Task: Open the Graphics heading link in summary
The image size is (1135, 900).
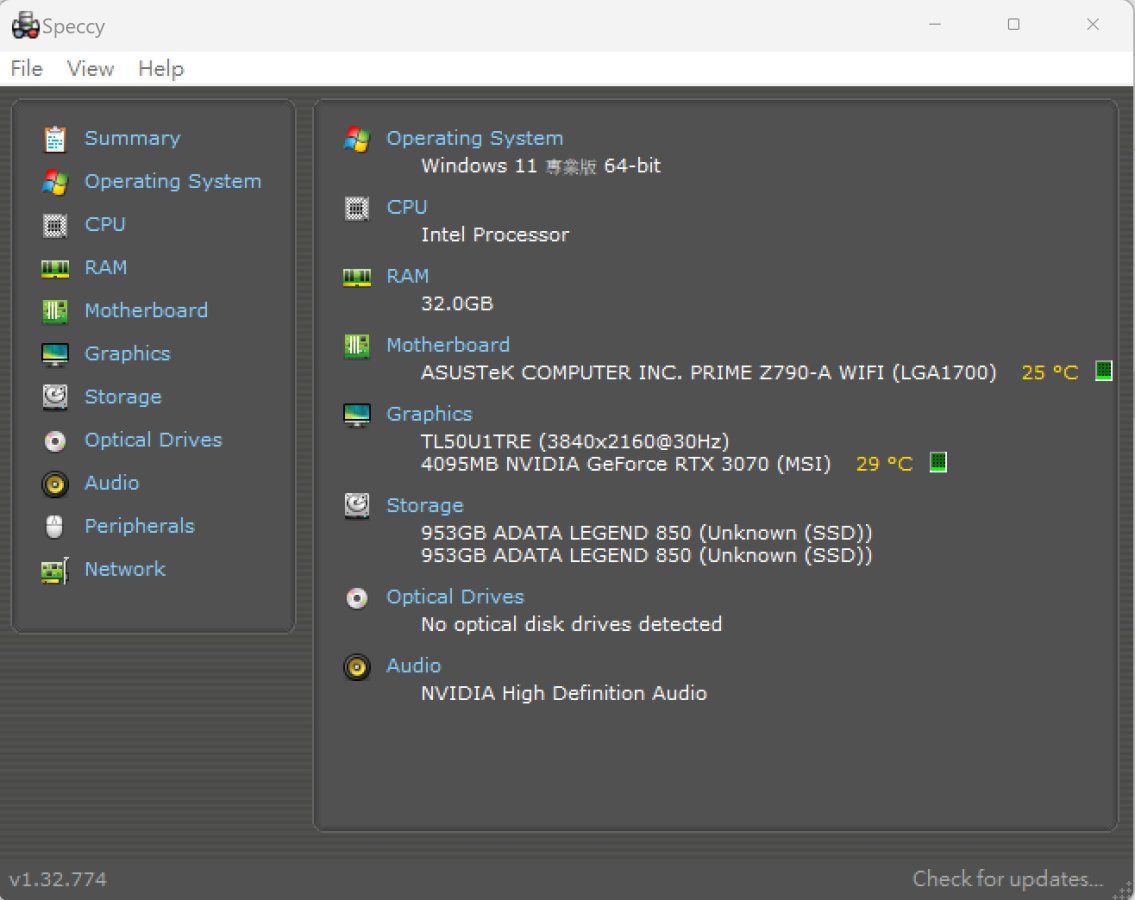Action: pyautogui.click(x=429, y=413)
